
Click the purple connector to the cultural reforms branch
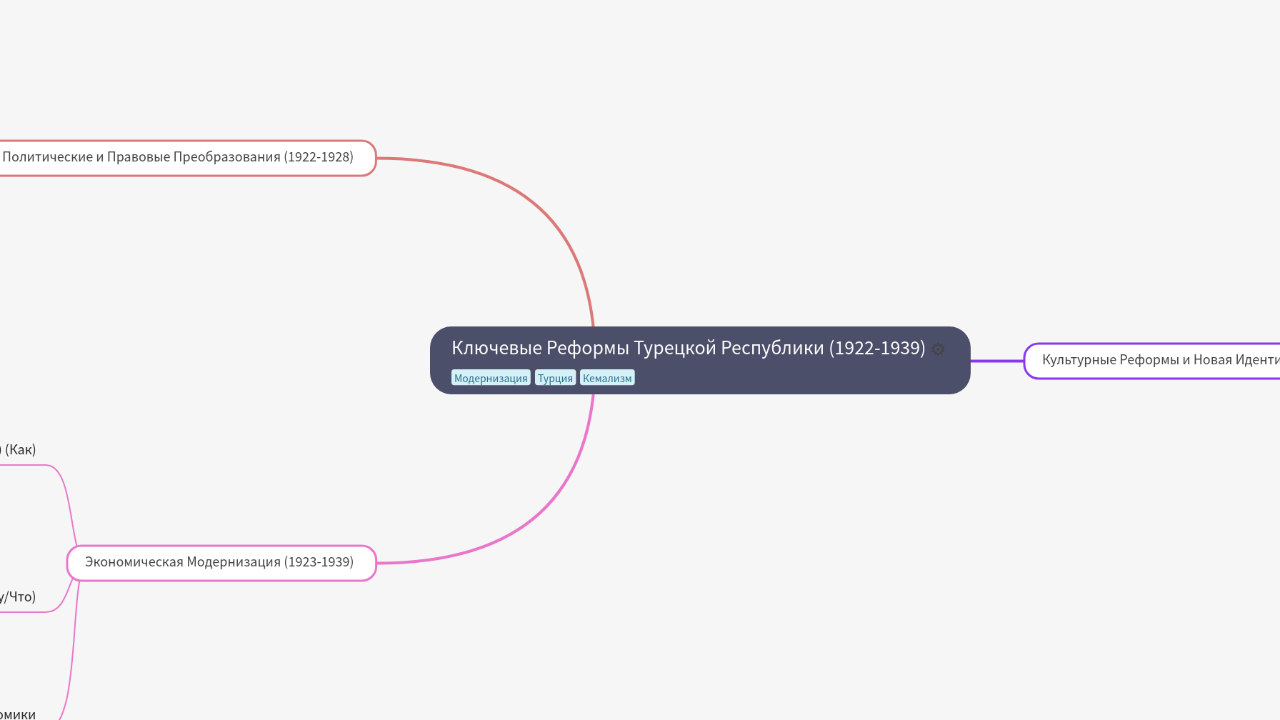[997, 361]
